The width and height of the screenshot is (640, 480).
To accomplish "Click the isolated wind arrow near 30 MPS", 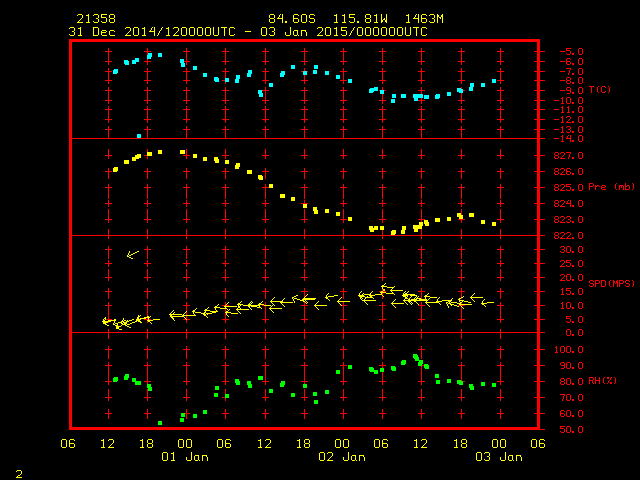I will coord(133,254).
